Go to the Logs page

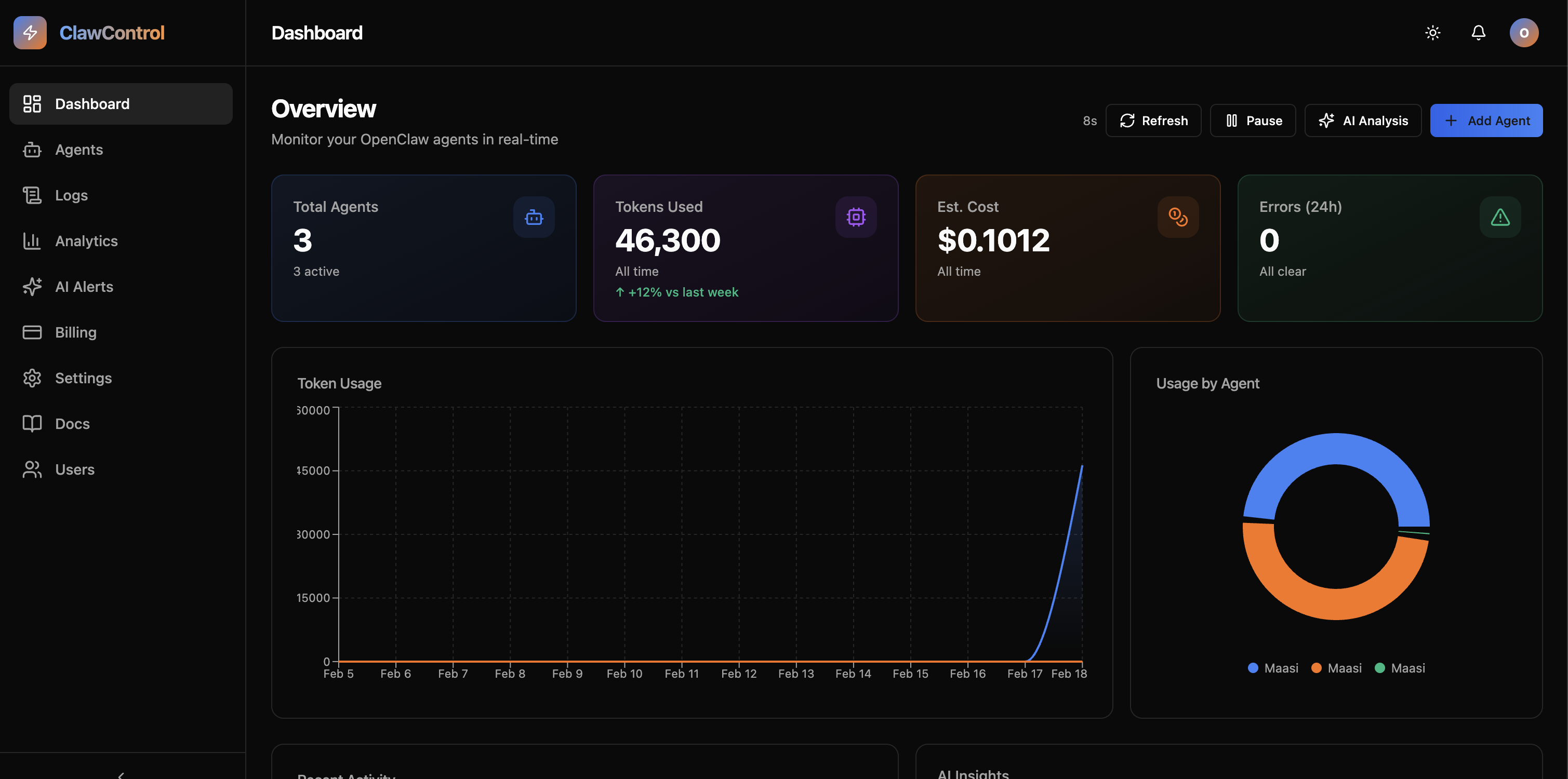pos(71,195)
